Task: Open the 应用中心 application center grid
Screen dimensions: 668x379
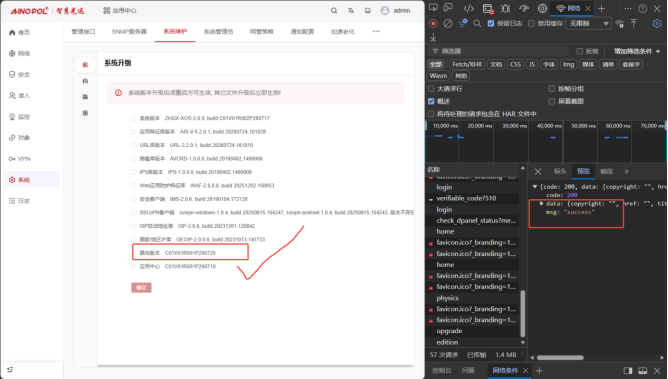Action: (x=120, y=11)
